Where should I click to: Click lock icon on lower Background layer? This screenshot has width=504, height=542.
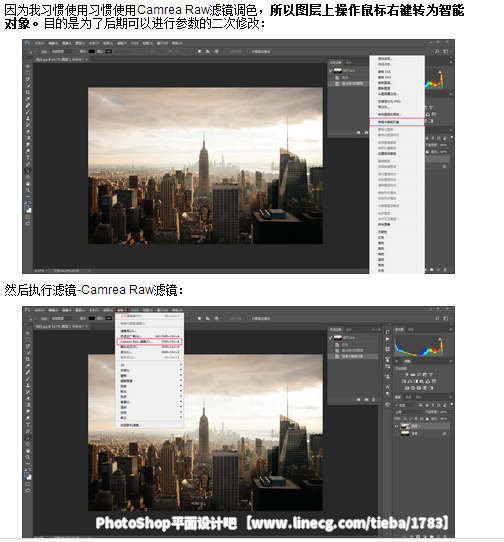click(444, 433)
